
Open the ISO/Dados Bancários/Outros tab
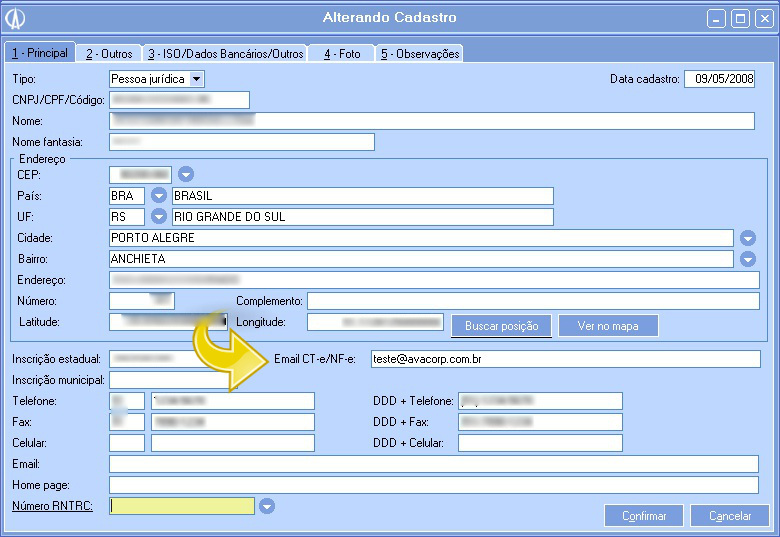click(225, 54)
